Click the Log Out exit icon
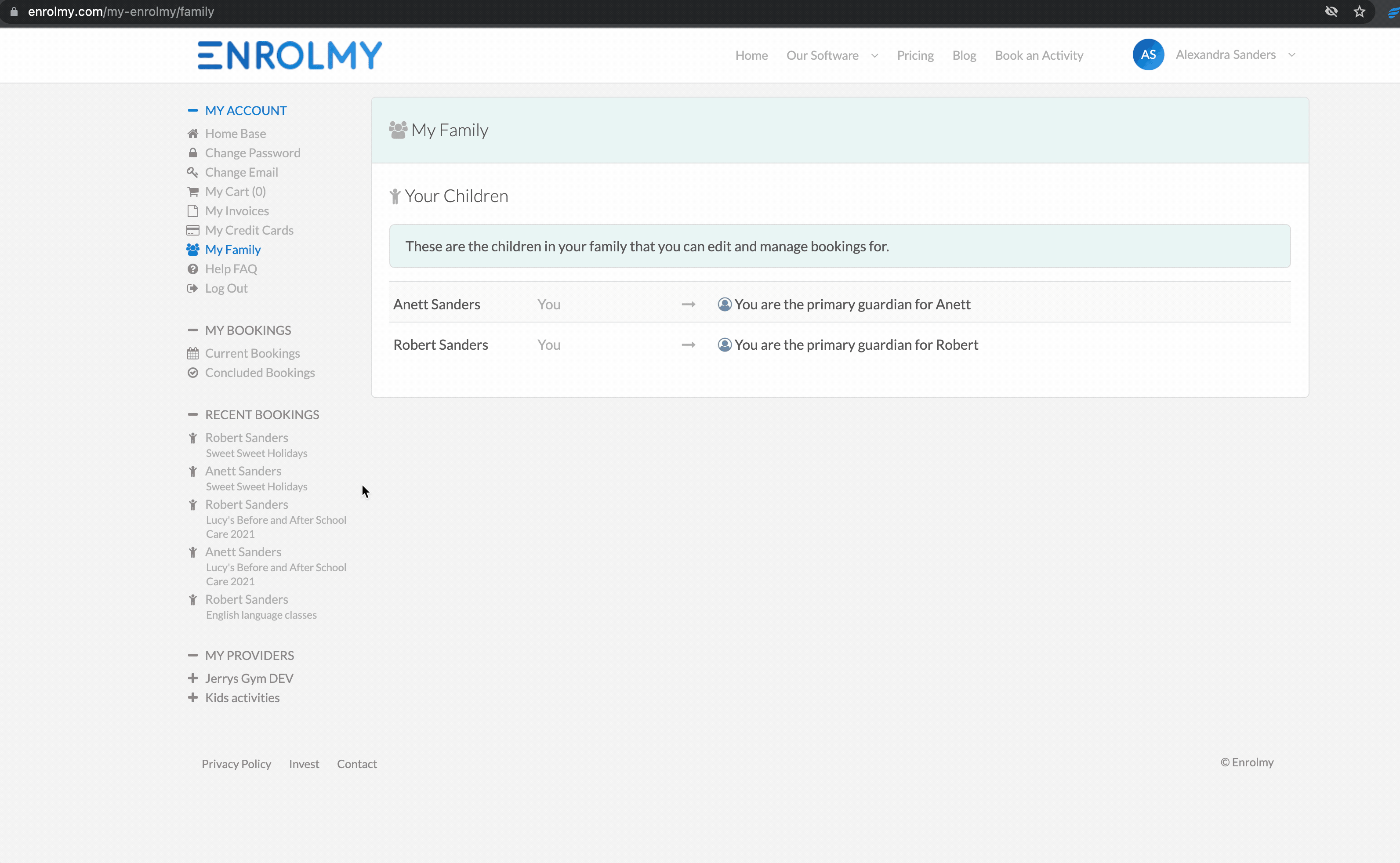This screenshot has width=1400, height=863. coord(193,288)
